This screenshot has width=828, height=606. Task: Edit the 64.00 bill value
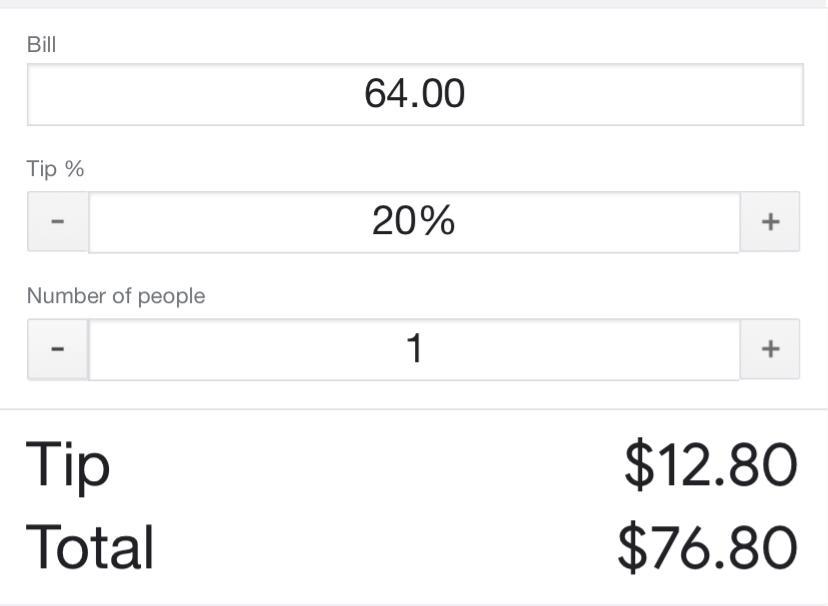click(414, 95)
